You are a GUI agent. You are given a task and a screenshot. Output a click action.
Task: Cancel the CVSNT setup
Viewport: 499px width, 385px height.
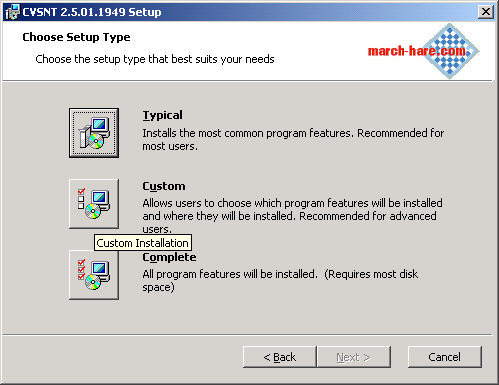445,357
